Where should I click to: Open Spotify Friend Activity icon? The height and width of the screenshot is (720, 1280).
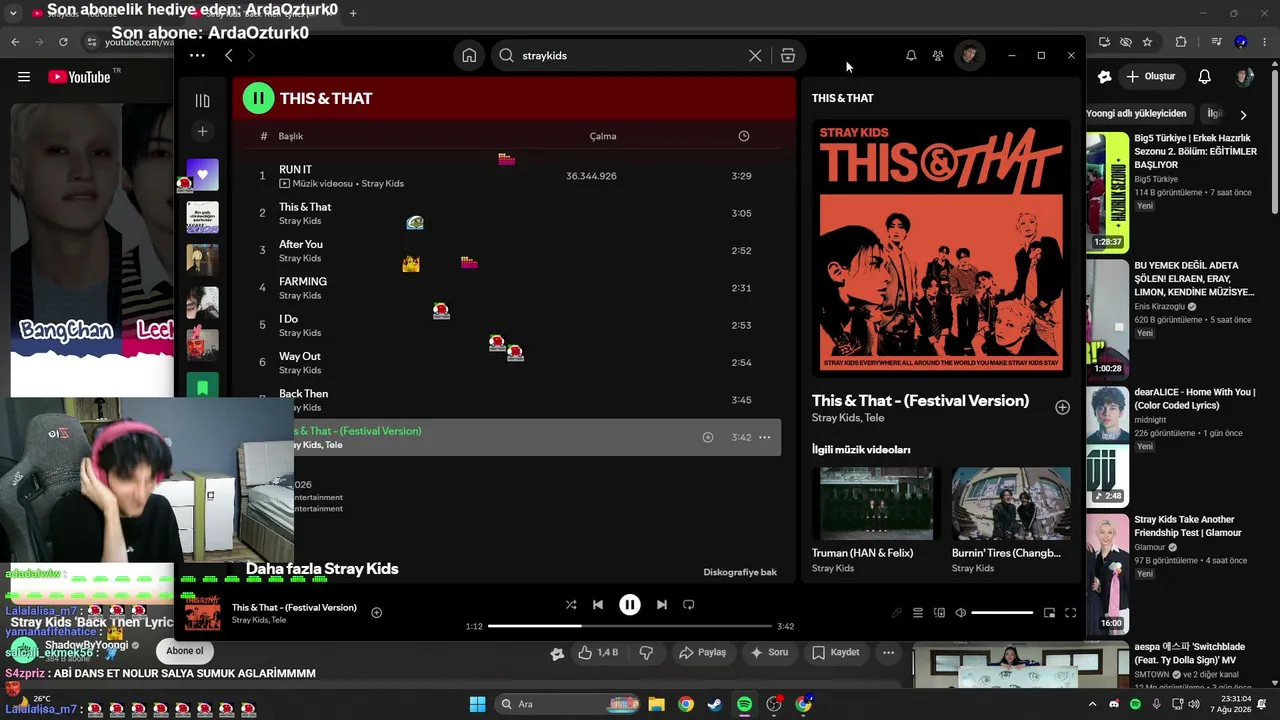pyautogui.click(x=938, y=56)
